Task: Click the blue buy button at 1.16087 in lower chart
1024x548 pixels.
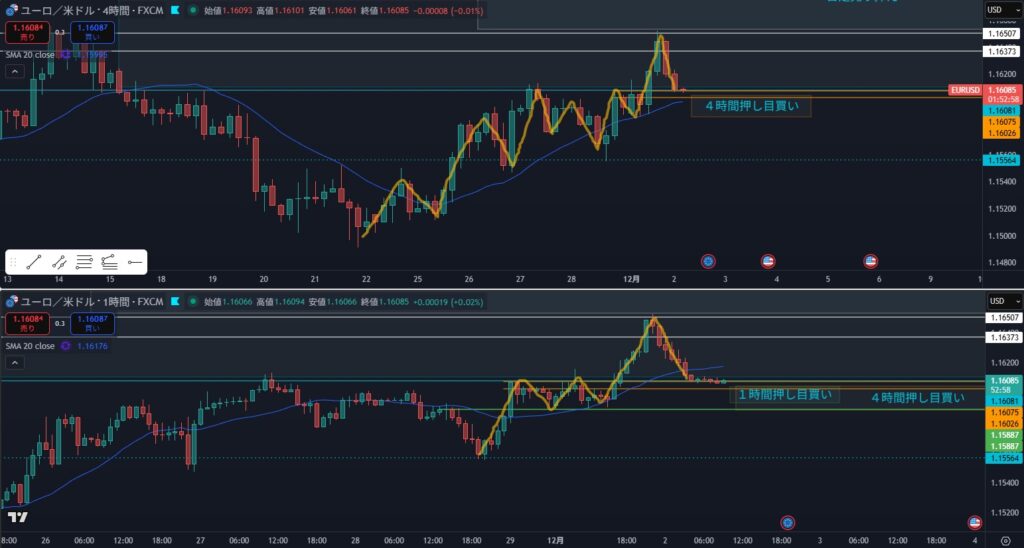Action: pos(91,323)
